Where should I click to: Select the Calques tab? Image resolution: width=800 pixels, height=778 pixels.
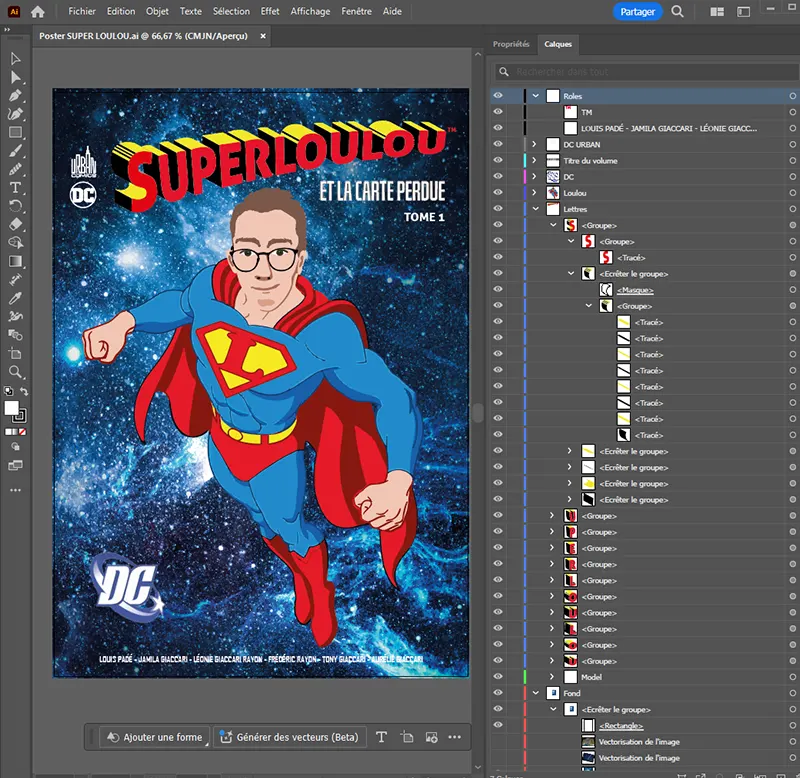[x=558, y=44]
